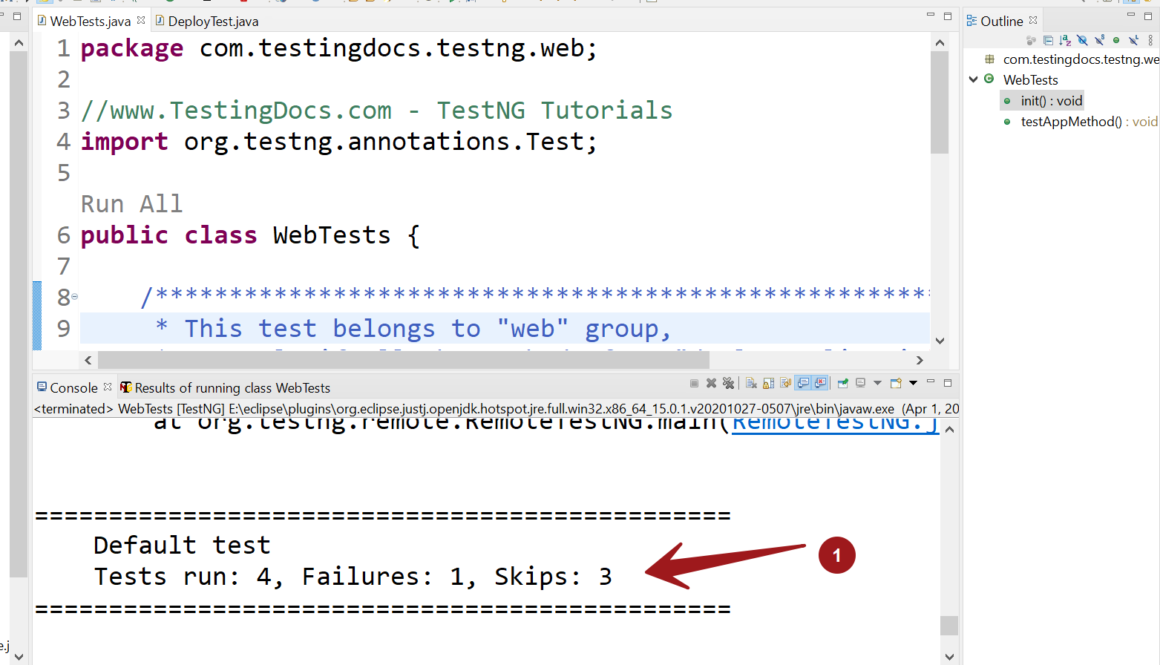Open Results of running class WebTests tab

pyautogui.click(x=231, y=388)
